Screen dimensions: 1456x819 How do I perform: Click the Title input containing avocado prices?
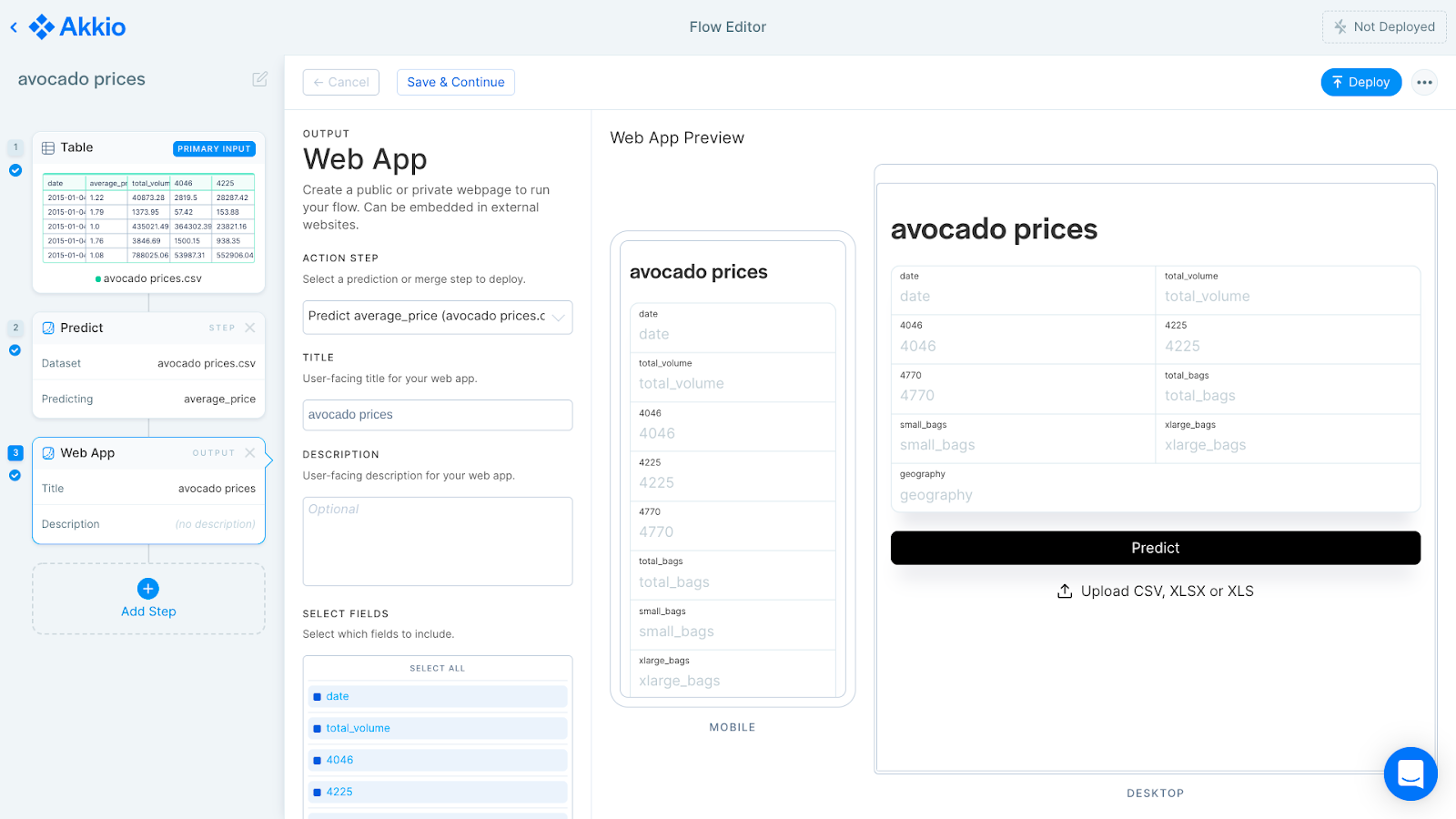[x=437, y=414]
